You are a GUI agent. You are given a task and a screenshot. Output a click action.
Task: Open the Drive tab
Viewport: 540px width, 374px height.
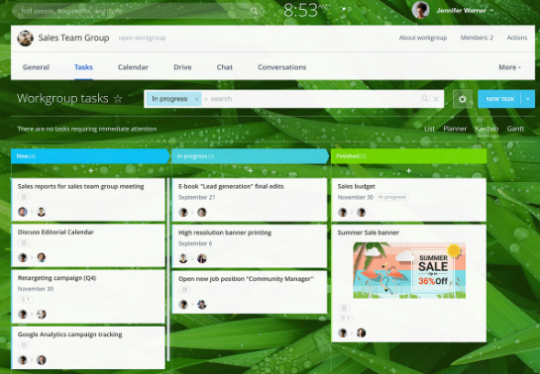(x=183, y=67)
